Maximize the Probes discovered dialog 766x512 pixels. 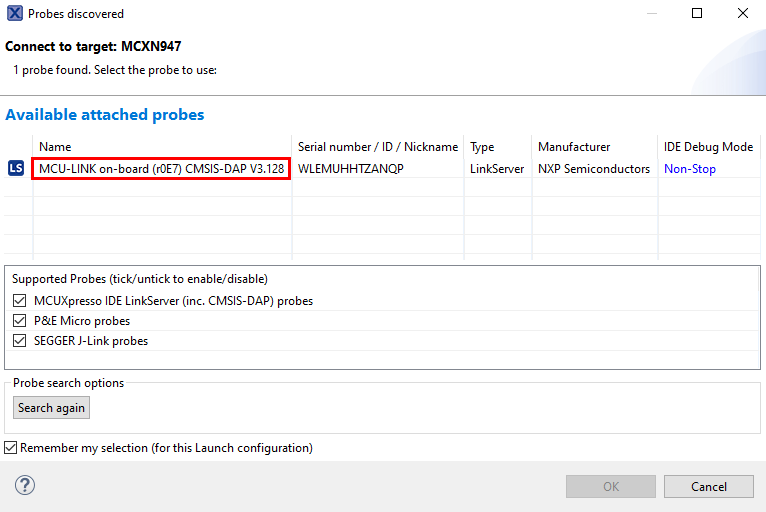tap(697, 14)
